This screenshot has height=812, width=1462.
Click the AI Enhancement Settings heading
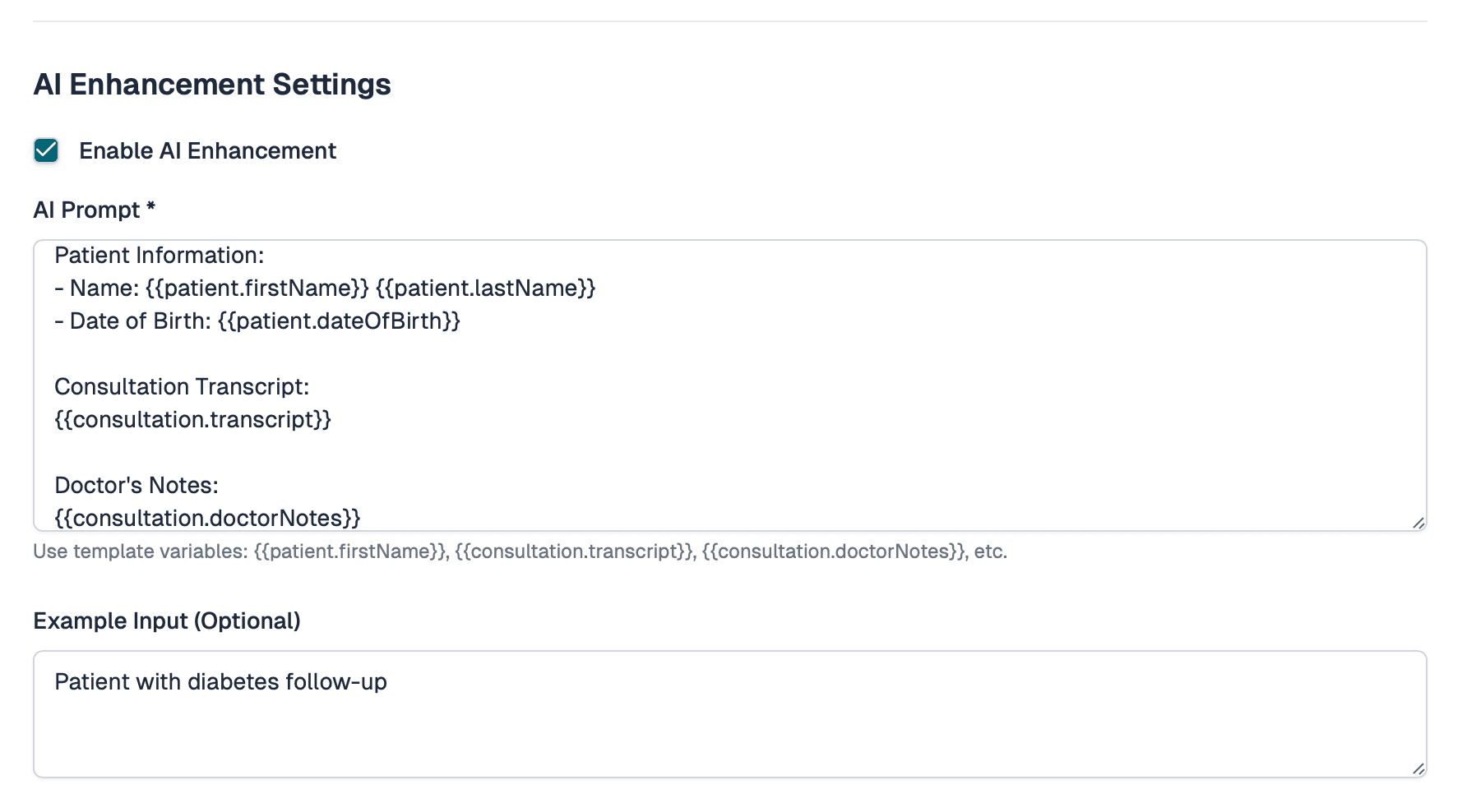tap(212, 85)
